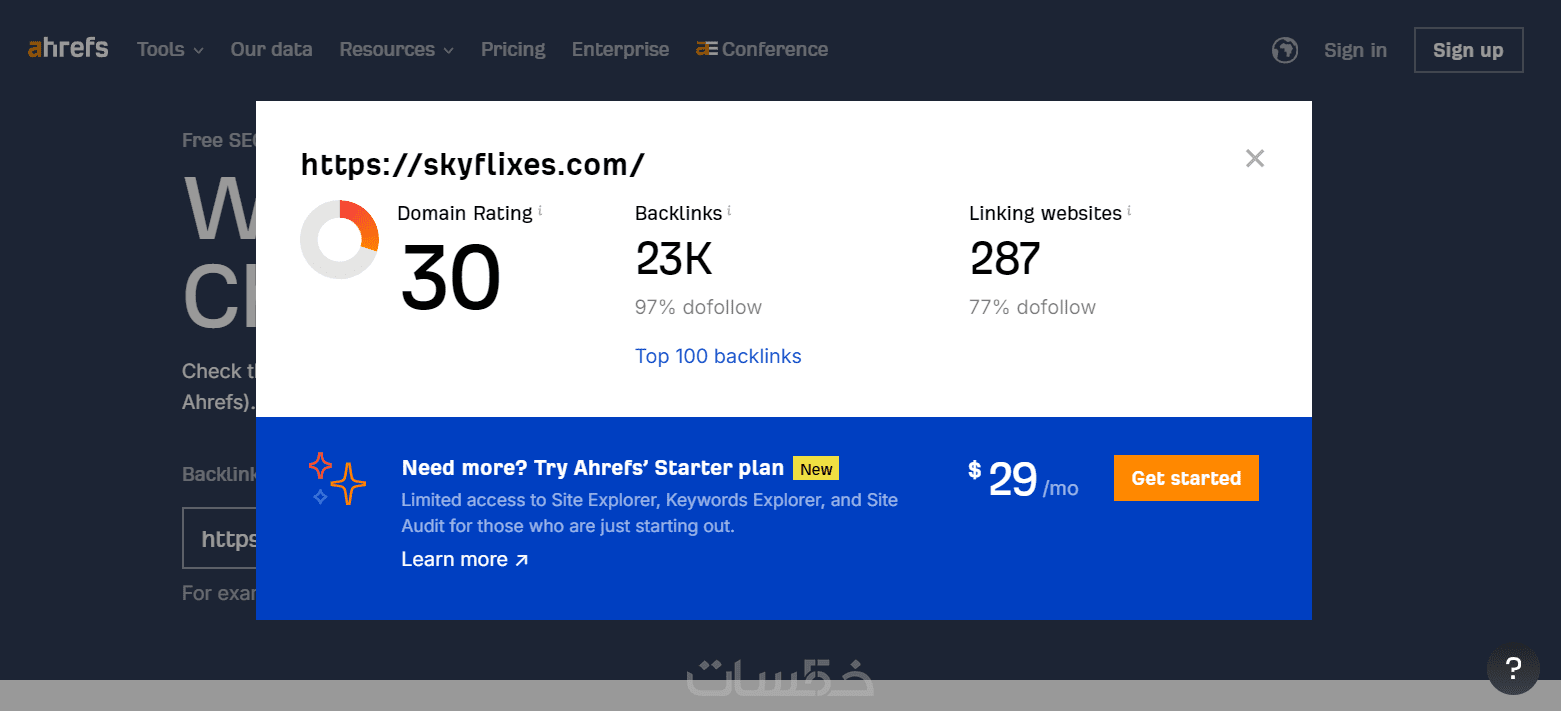Viewport: 1561px width, 711px height.
Task: Click the $29 /mo price
Action: (x=1023, y=479)
